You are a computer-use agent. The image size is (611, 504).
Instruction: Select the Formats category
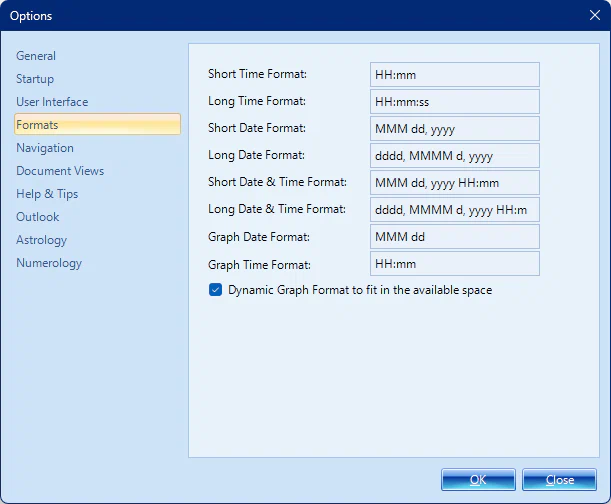point(37,125)
